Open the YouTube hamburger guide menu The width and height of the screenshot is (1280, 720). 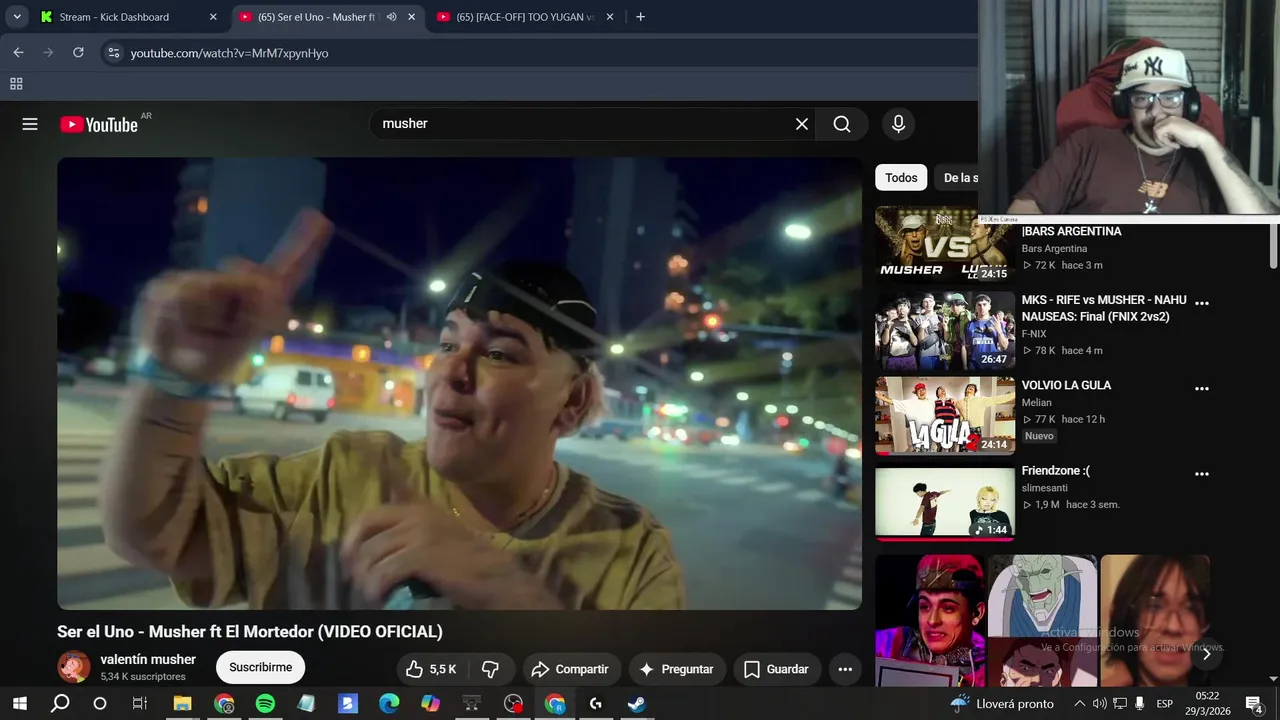point(30,124)
